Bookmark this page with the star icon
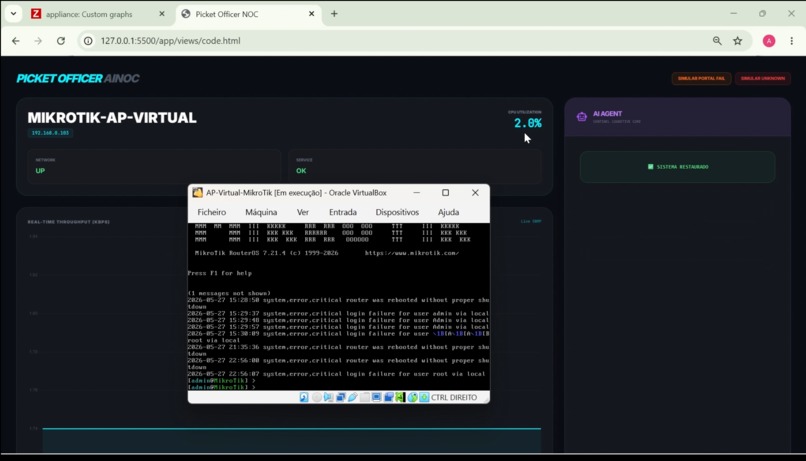Screen dimensions: 806x461 (x=738, y=41)
